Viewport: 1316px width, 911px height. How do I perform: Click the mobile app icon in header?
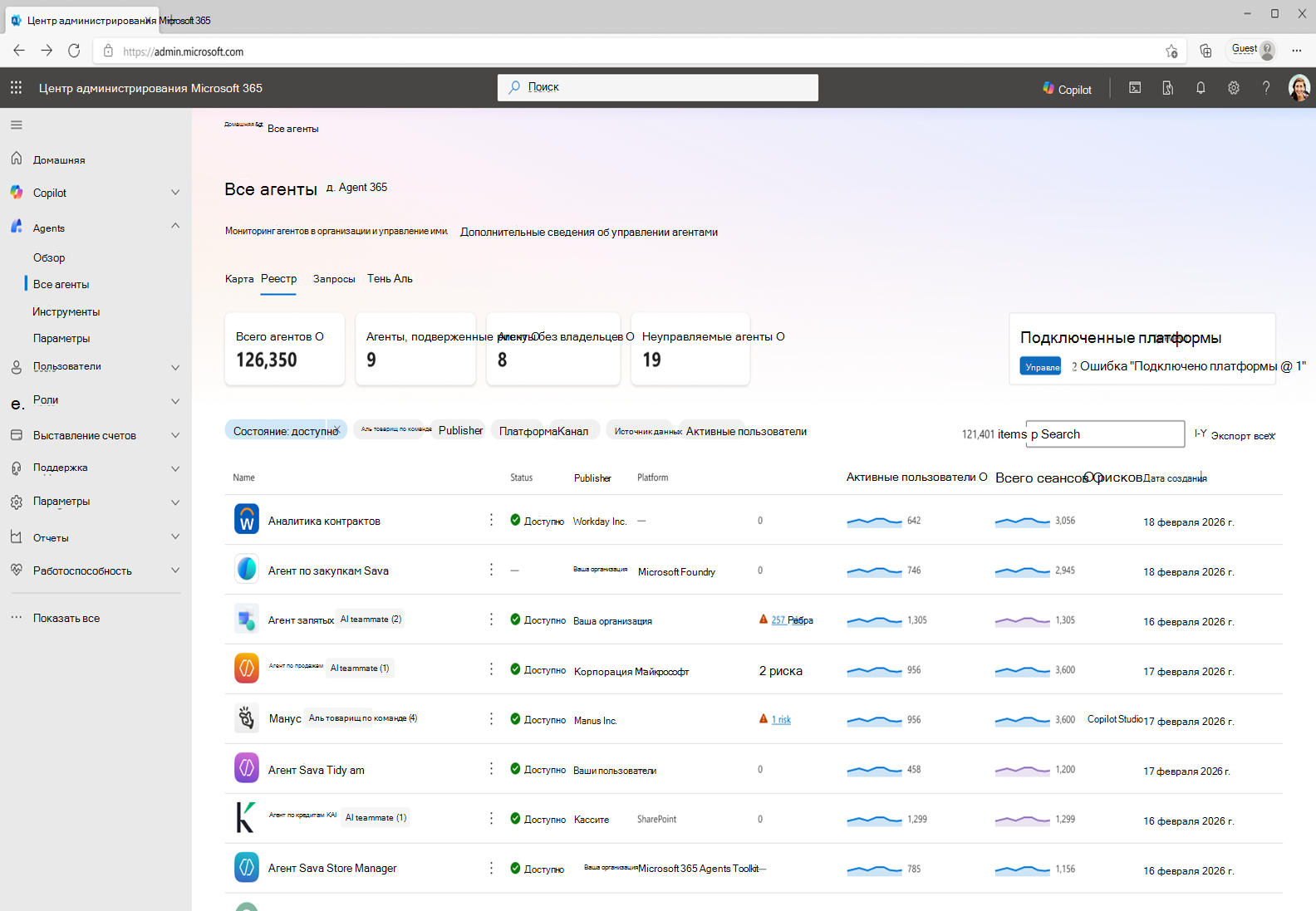(1168, 88)
